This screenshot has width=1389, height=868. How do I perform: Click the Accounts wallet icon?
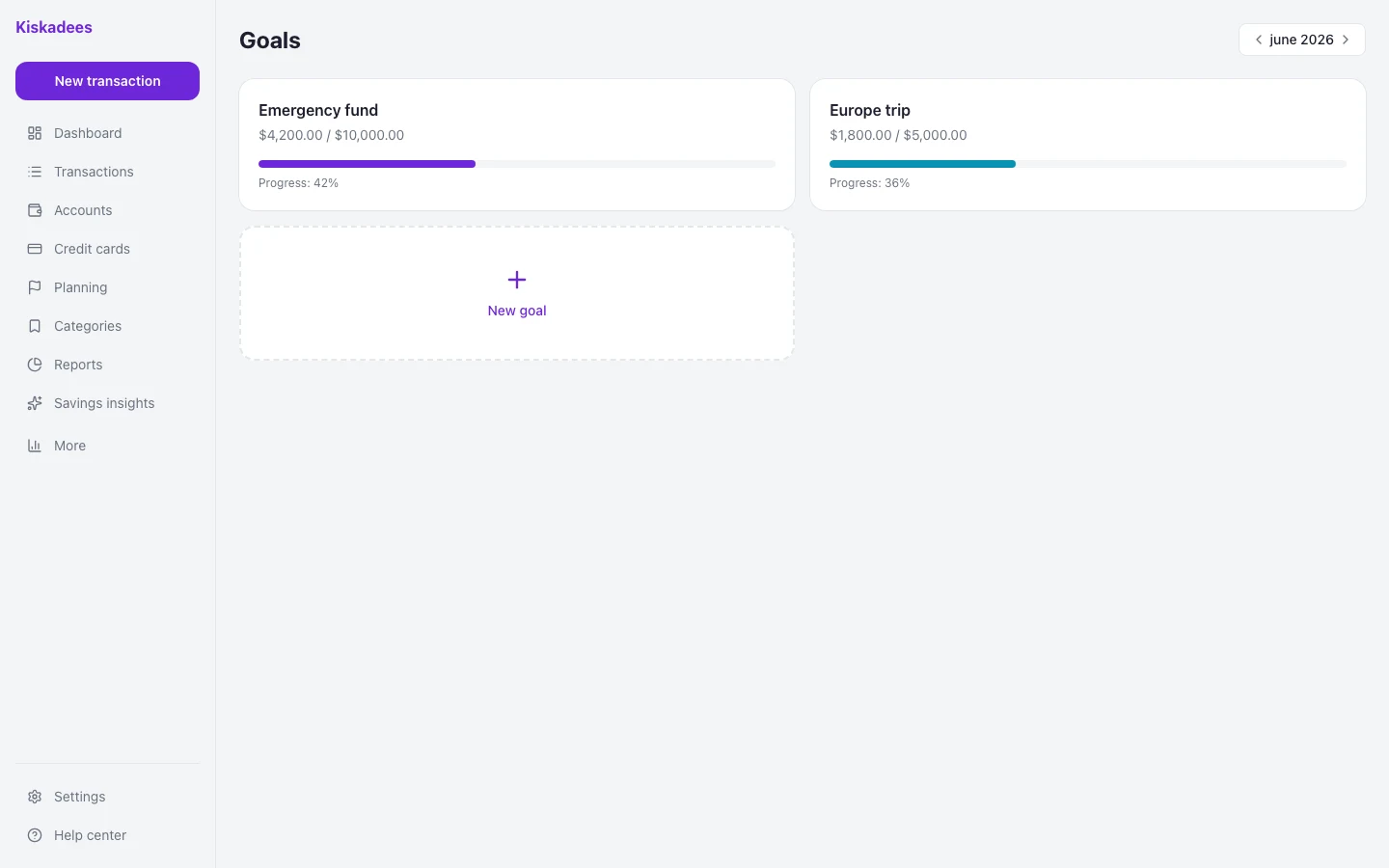click(x=35, y=210)
